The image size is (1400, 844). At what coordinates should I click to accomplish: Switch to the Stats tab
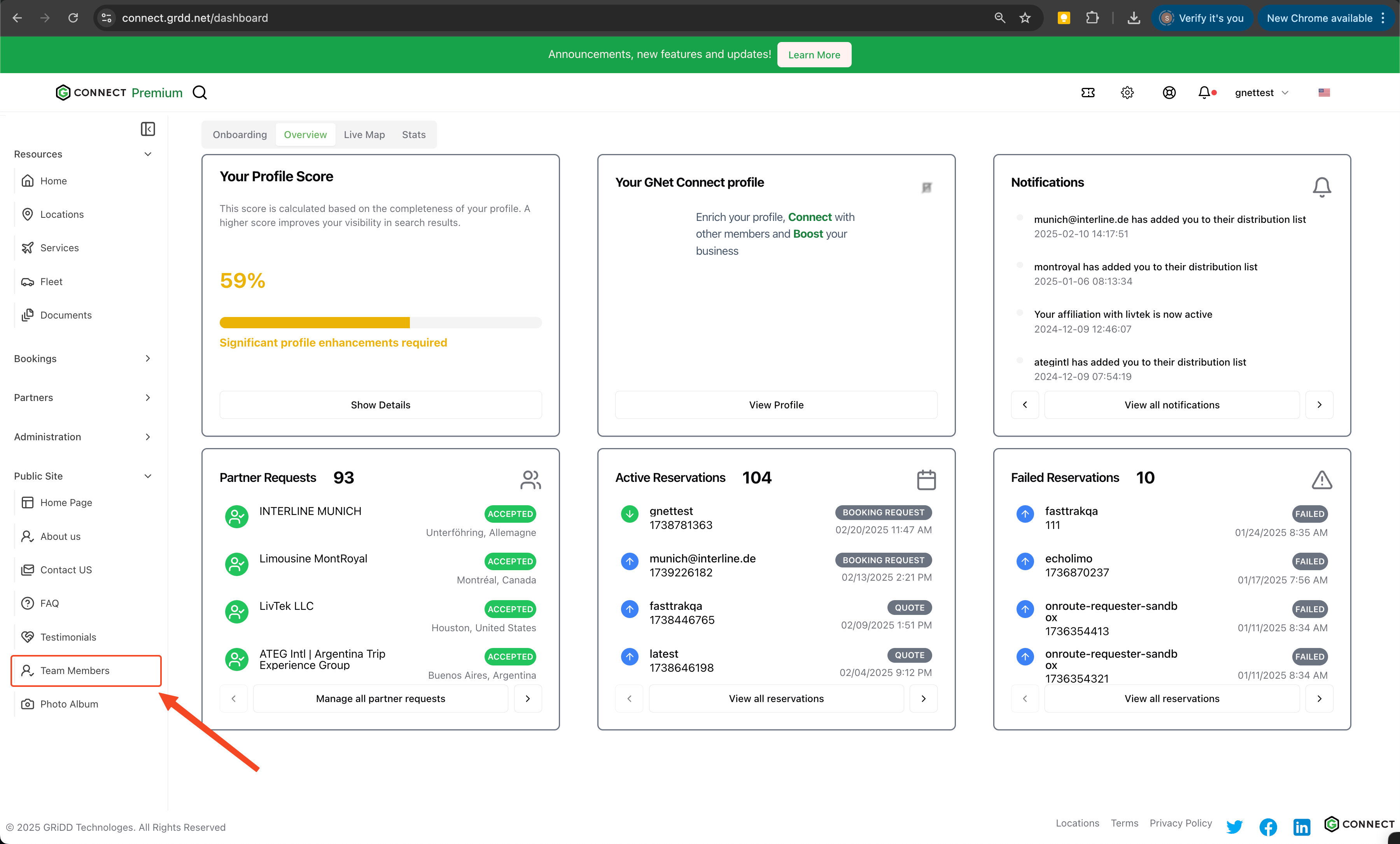(x=414, y=135)
